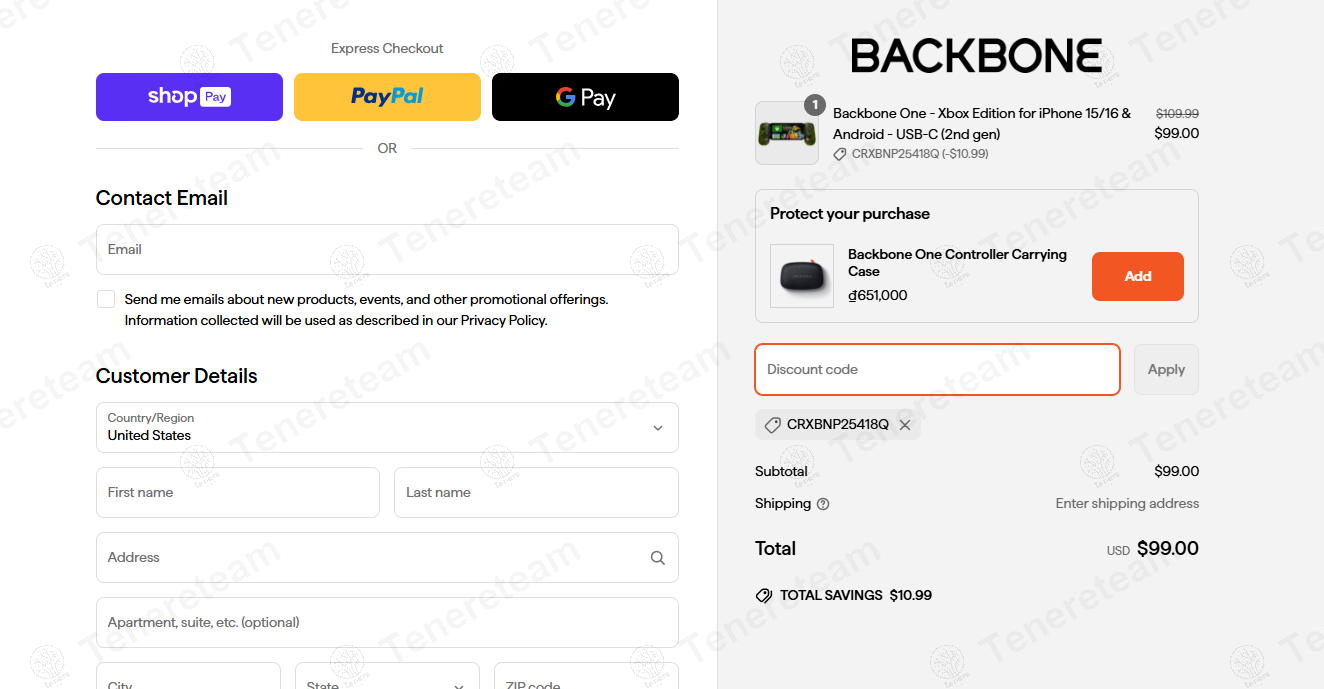Click the applied discount tag icon
Image resolution: width=1324 pixels, height=689 pixels.
(772, 425)
